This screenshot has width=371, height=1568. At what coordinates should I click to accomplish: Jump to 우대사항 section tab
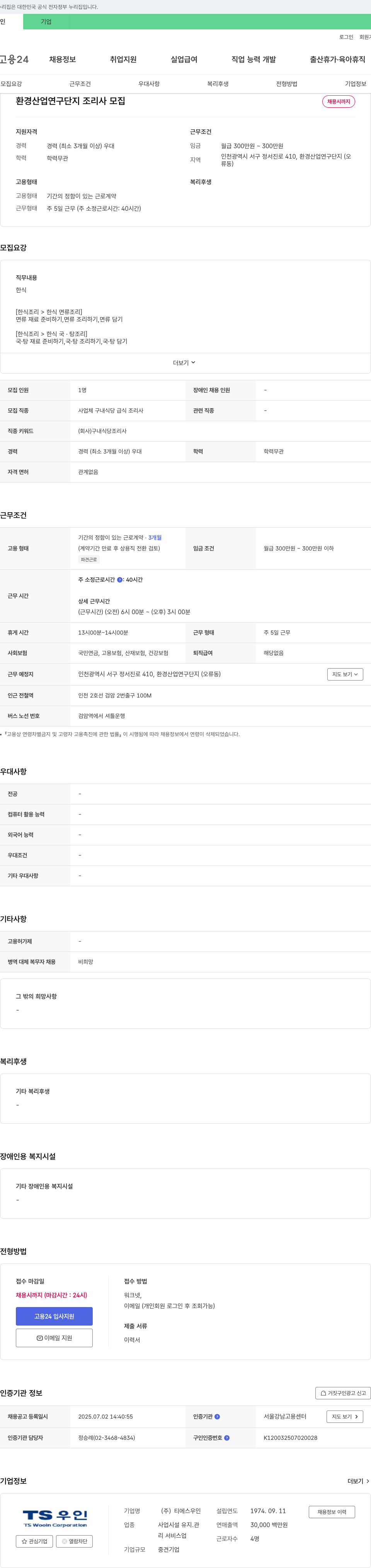[149, 84]
